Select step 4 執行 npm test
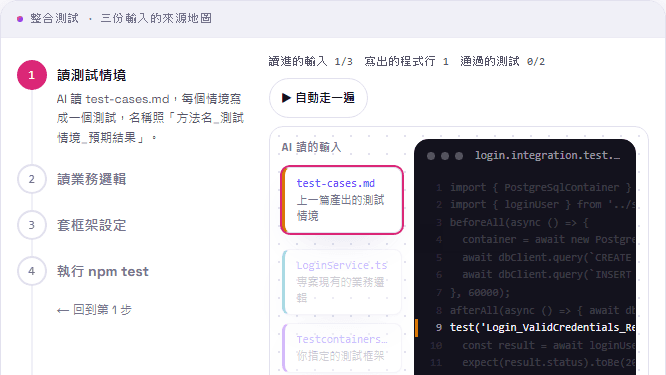The height and width of the screenshot is (375, 666). pos(103,271)
